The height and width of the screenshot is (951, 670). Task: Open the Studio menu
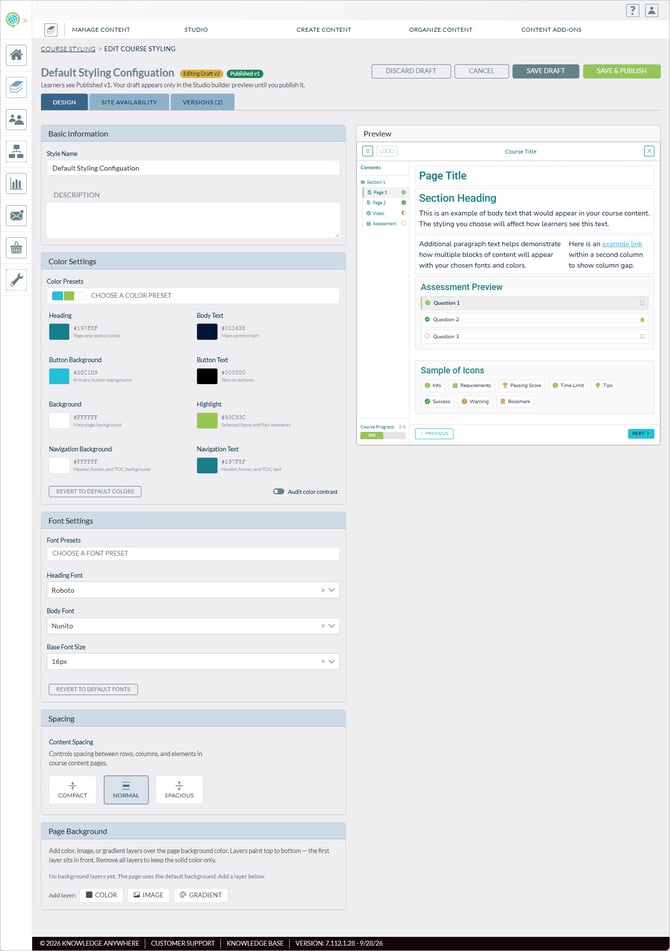pyautogui.click(x=196, y=29)
